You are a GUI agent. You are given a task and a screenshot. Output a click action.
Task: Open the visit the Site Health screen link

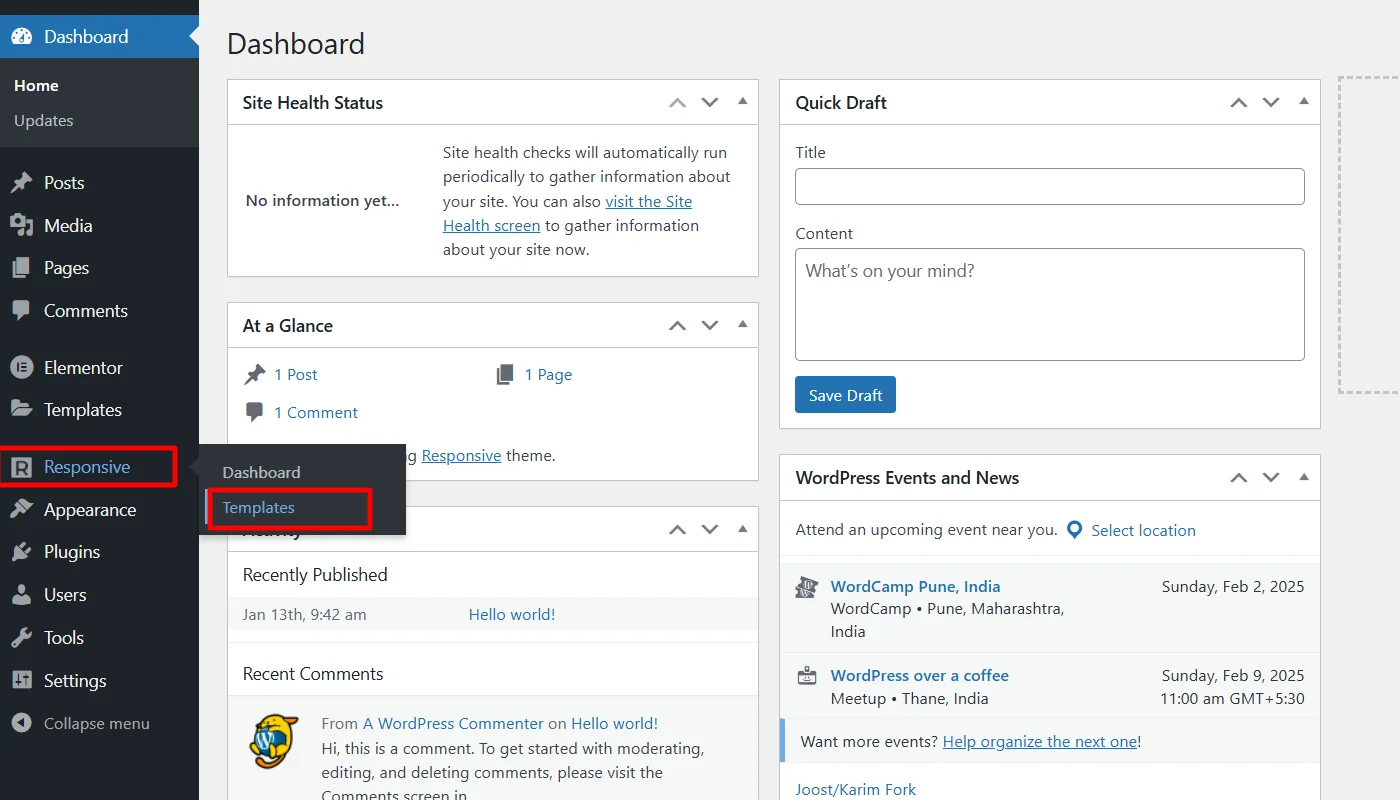[567, 214]
